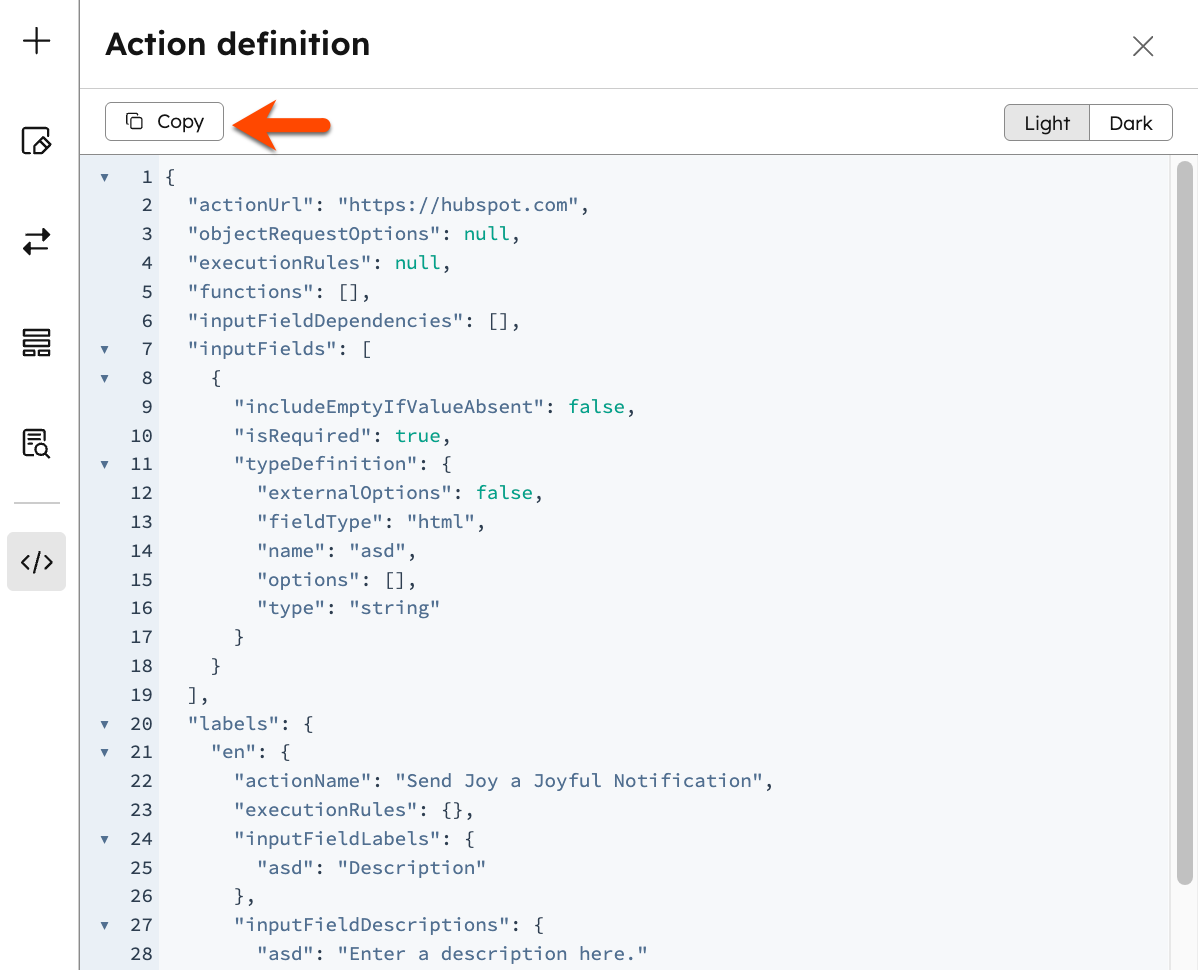This screenshot has height=970, width=1198.
Task: Fold inputFieldLabels at line 24
Action: (104, 839)
